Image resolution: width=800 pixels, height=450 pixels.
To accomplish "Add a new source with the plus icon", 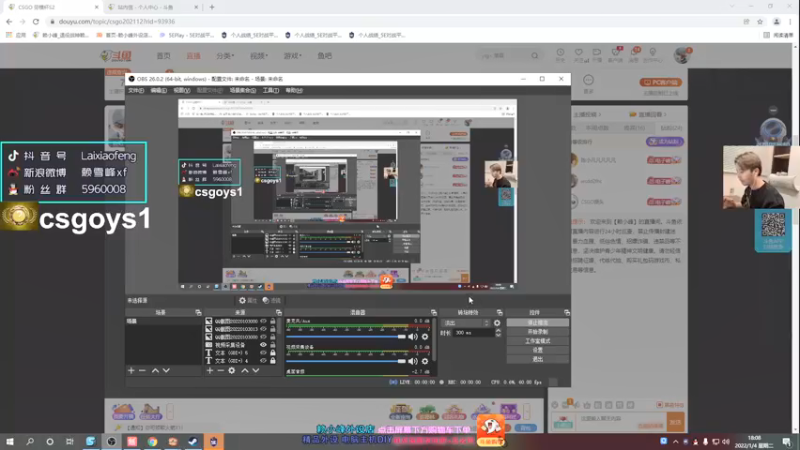I will [x=210, y=370].
